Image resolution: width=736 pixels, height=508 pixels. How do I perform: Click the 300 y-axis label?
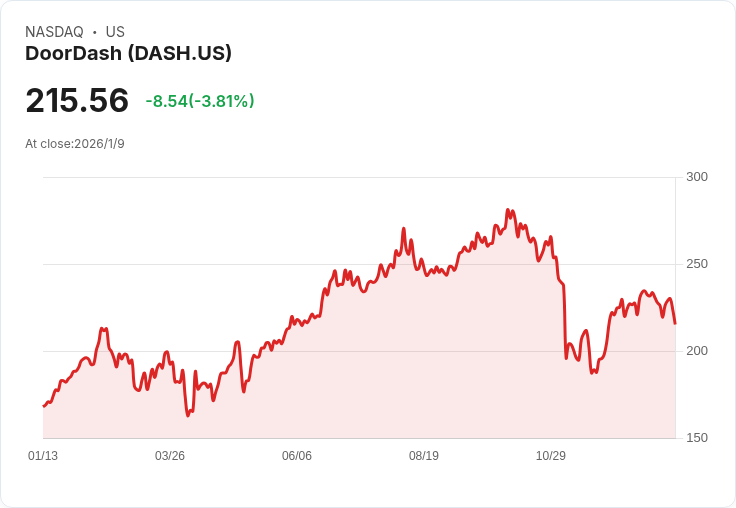point(697,177)
